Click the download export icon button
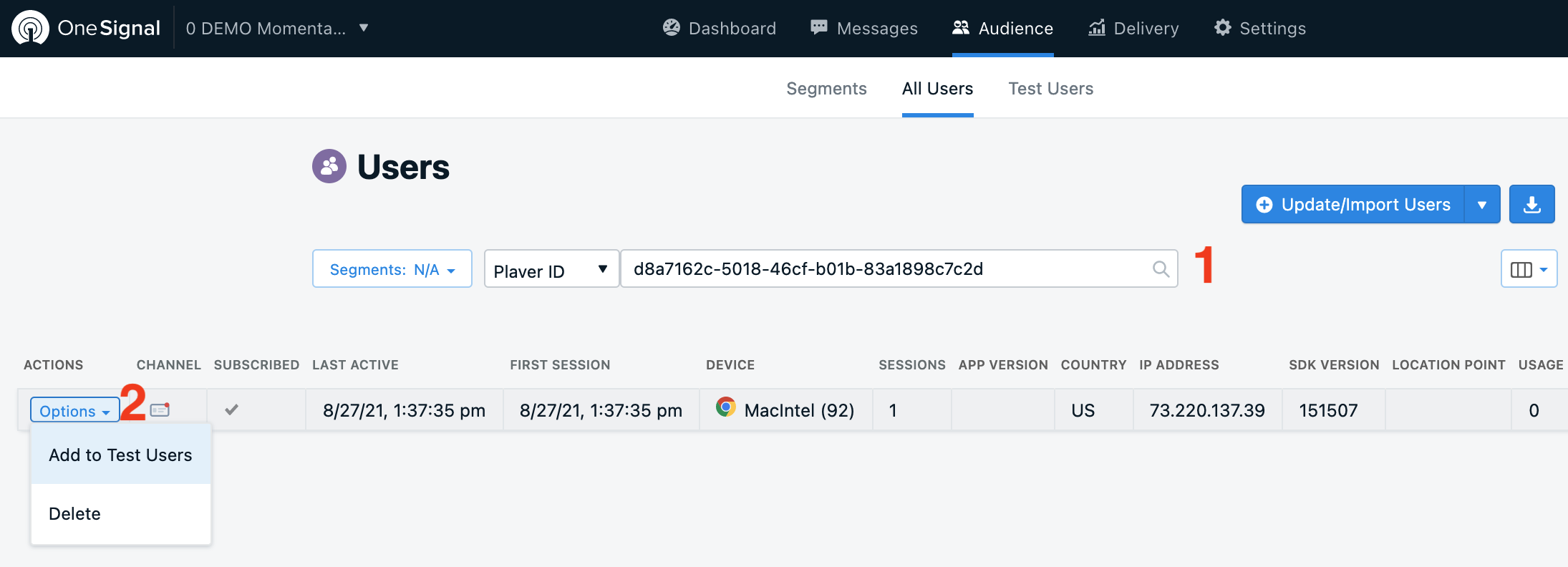1568x567 pixels. click(1532, 204)
